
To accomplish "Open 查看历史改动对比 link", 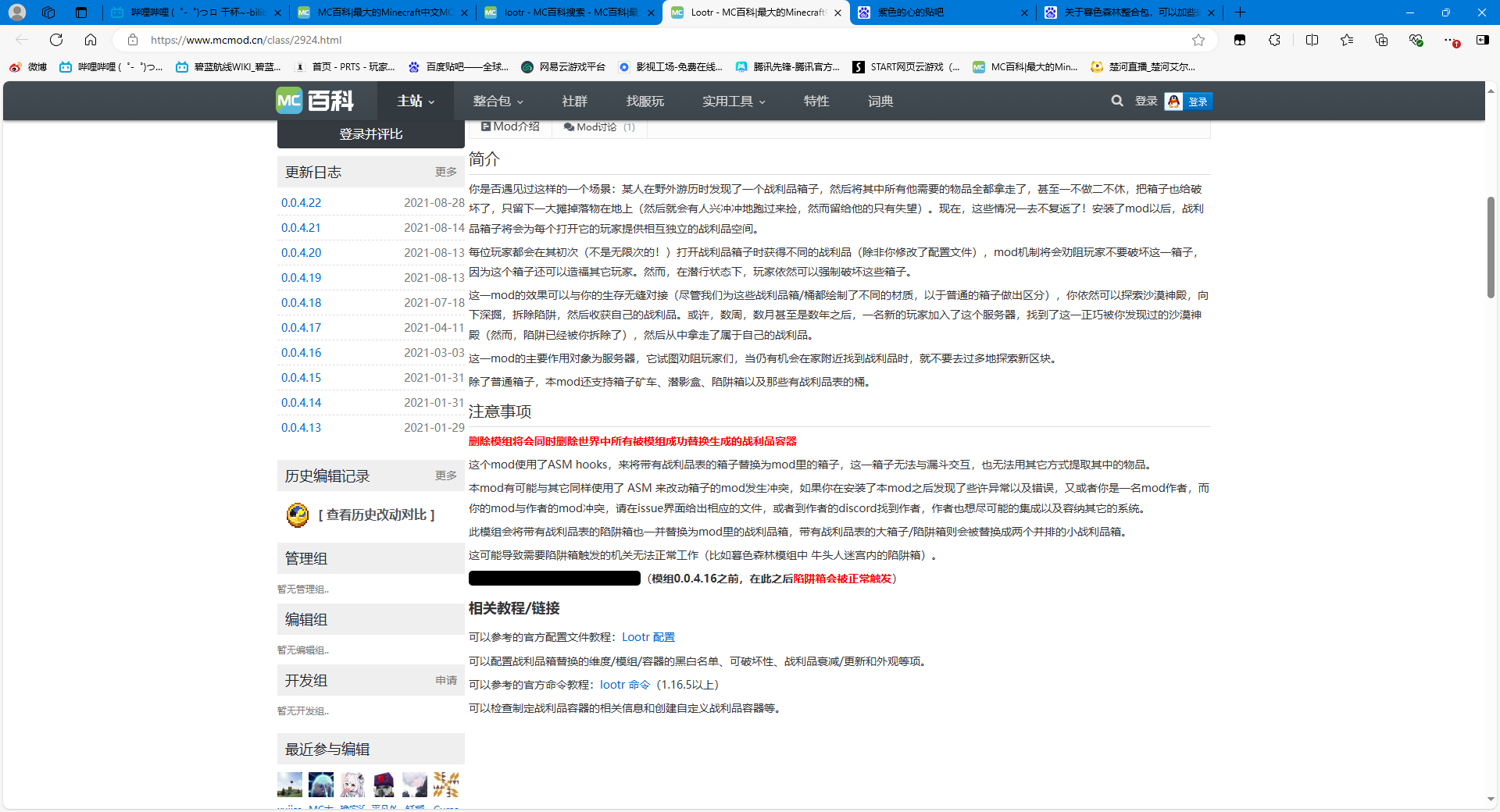I will pyautogui.click(x=377, y=515).
